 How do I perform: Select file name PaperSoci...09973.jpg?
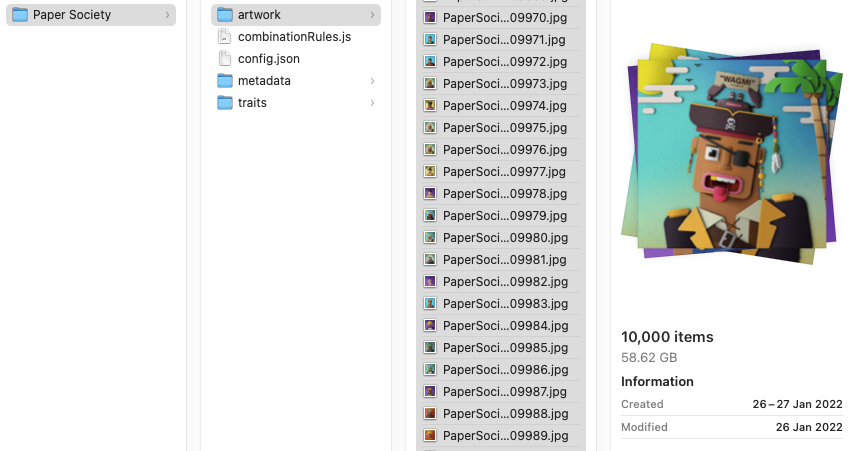tap(505, 83)
